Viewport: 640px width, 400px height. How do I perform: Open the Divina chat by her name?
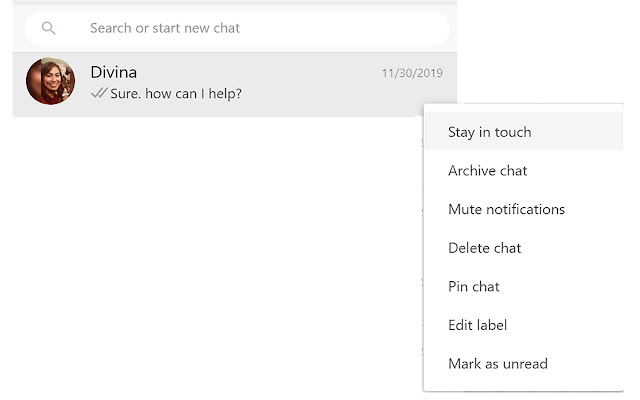(x=113, y=72)
